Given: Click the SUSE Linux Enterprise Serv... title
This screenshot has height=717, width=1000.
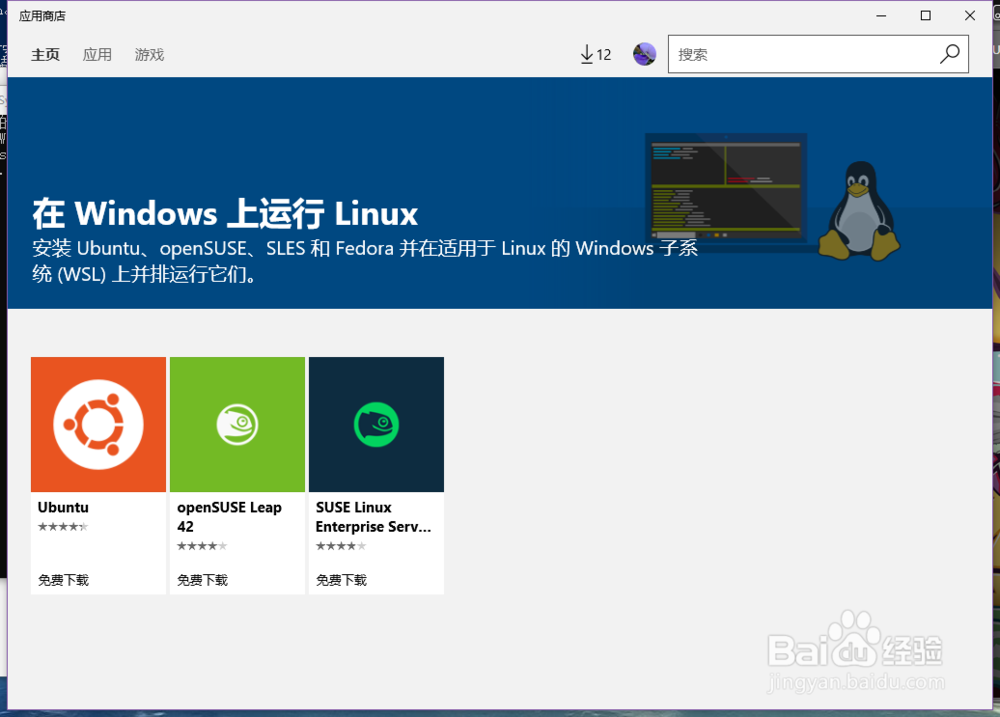Looking at the screenshot, I should [373, 517].
